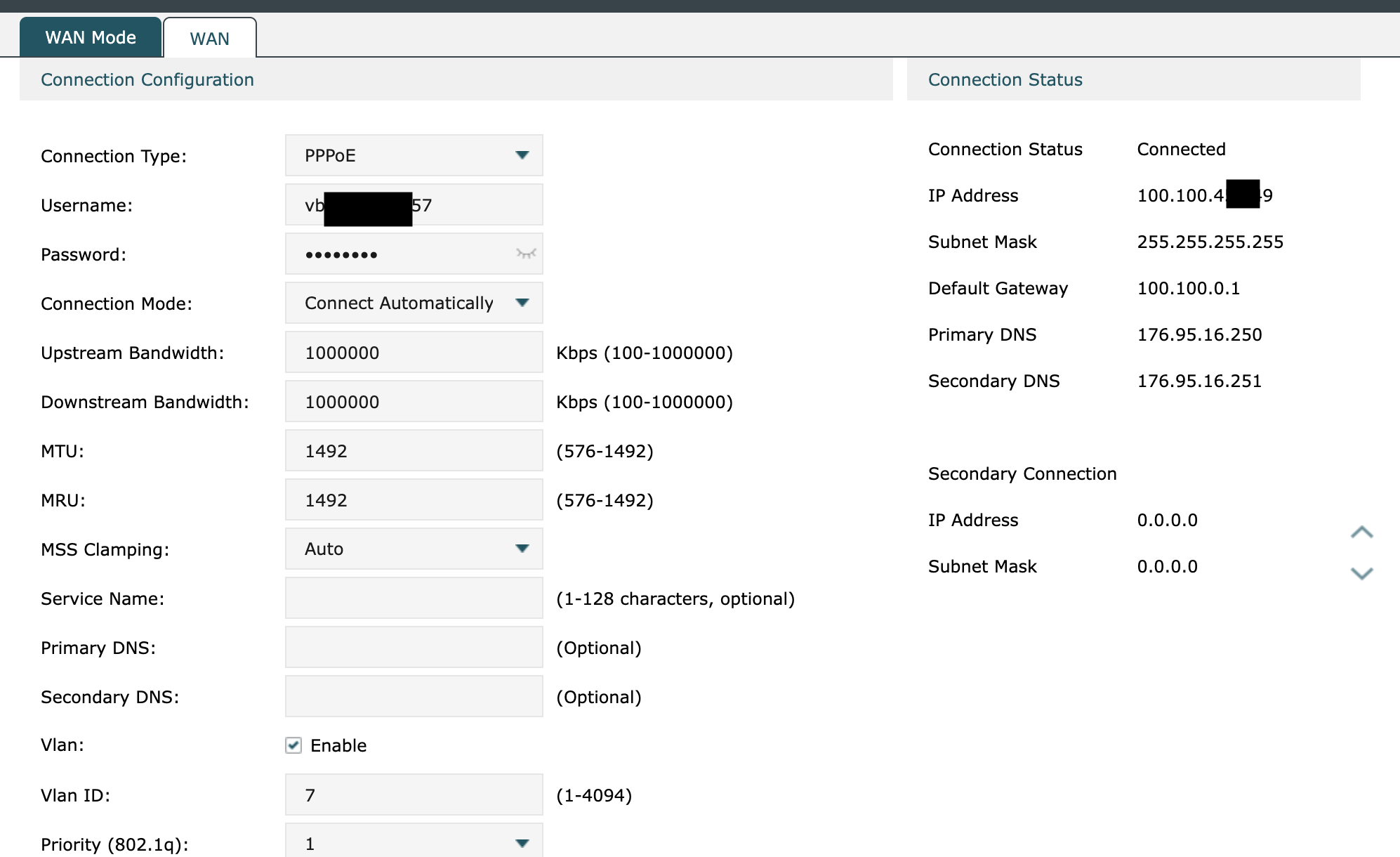Edit the Vlan ID field
Screen dimensions: 1400x857
[414, 794]
